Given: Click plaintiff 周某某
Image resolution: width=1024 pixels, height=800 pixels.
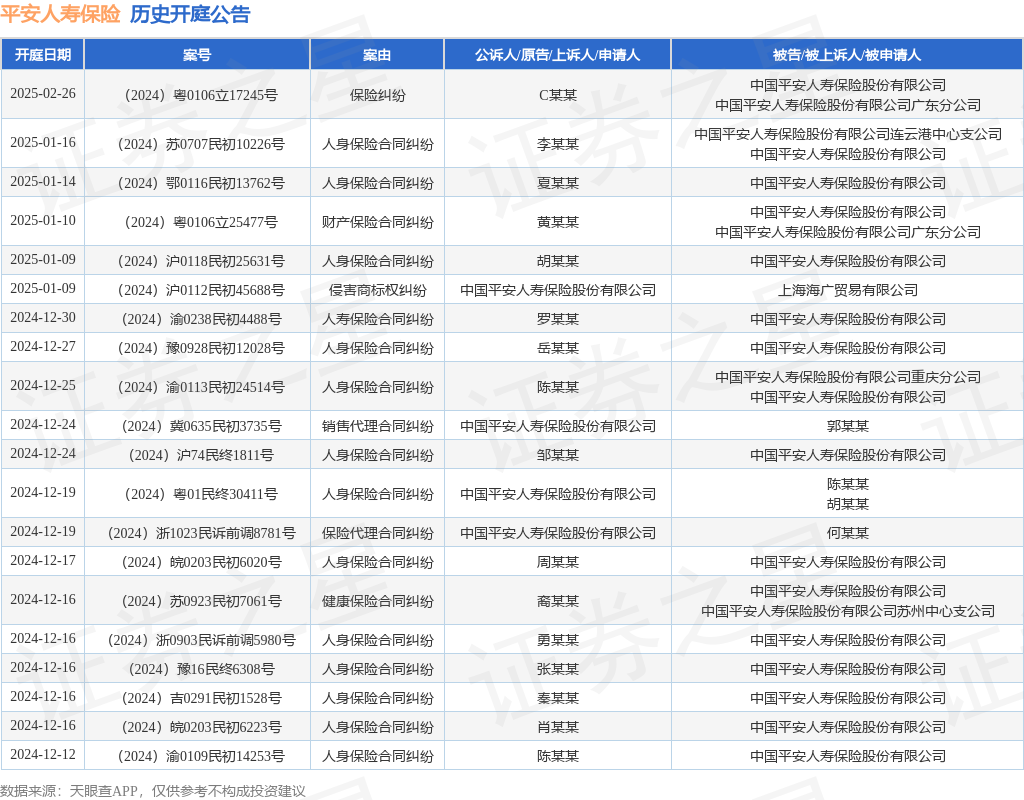Looking at the screenshot, I should (x=558, y=562).
